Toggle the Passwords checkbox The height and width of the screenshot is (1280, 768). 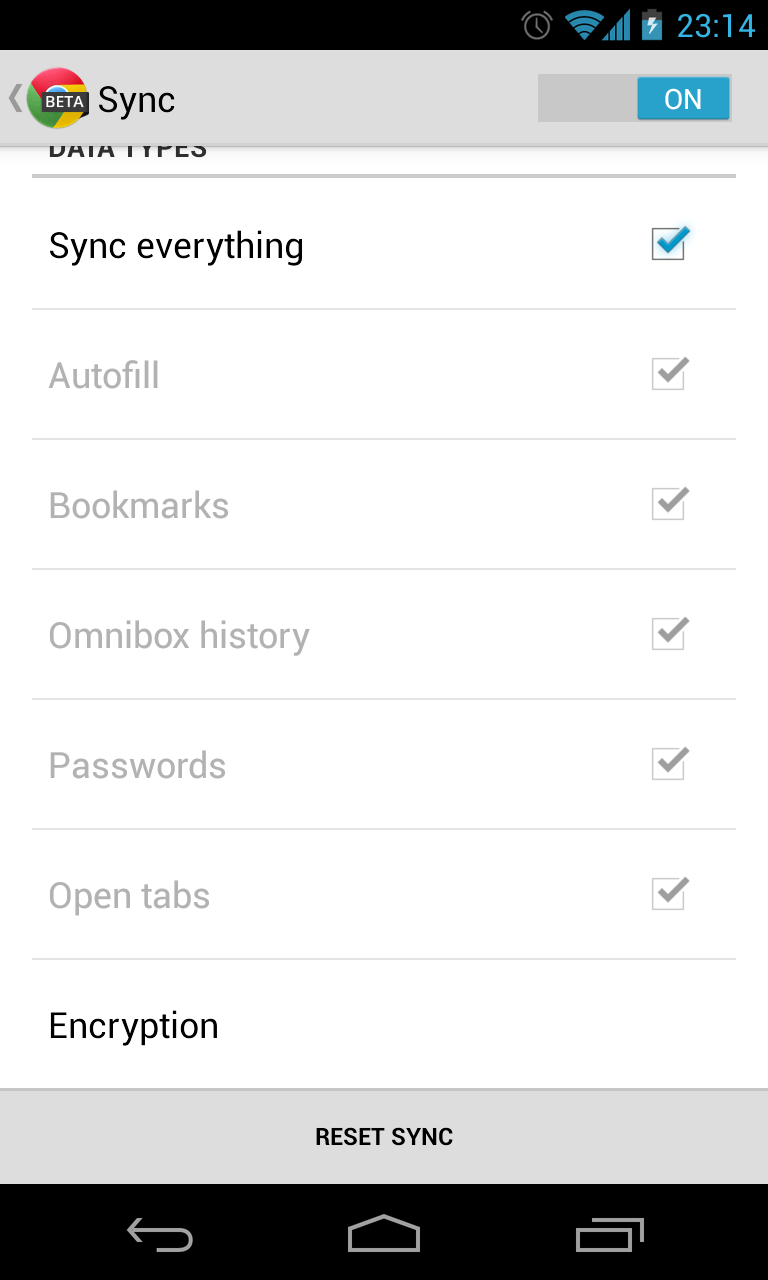coord(669,764)
